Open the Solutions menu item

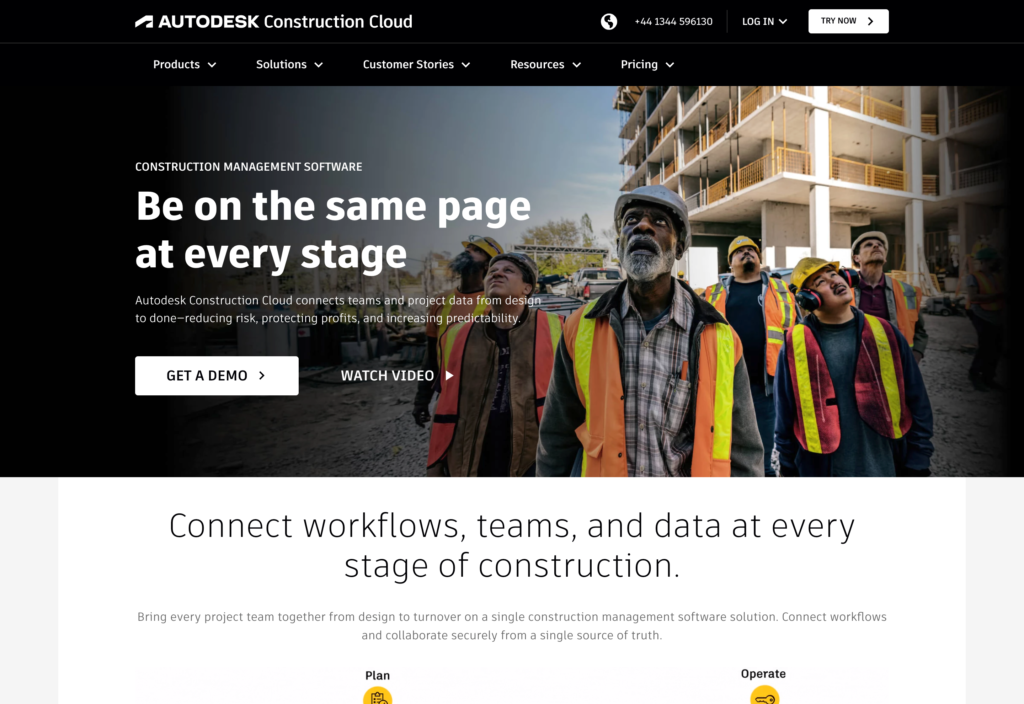(x=281, y=64)
